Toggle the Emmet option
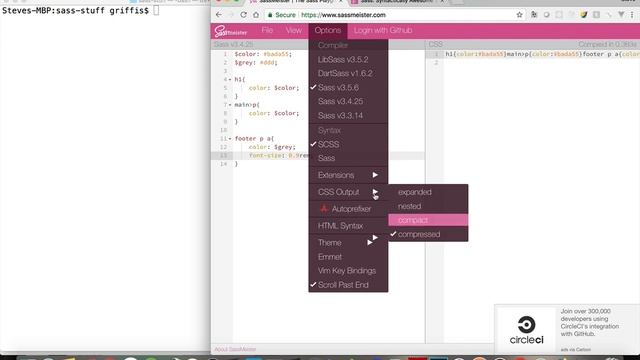This screenshot has height=360, width=640. 348,257
